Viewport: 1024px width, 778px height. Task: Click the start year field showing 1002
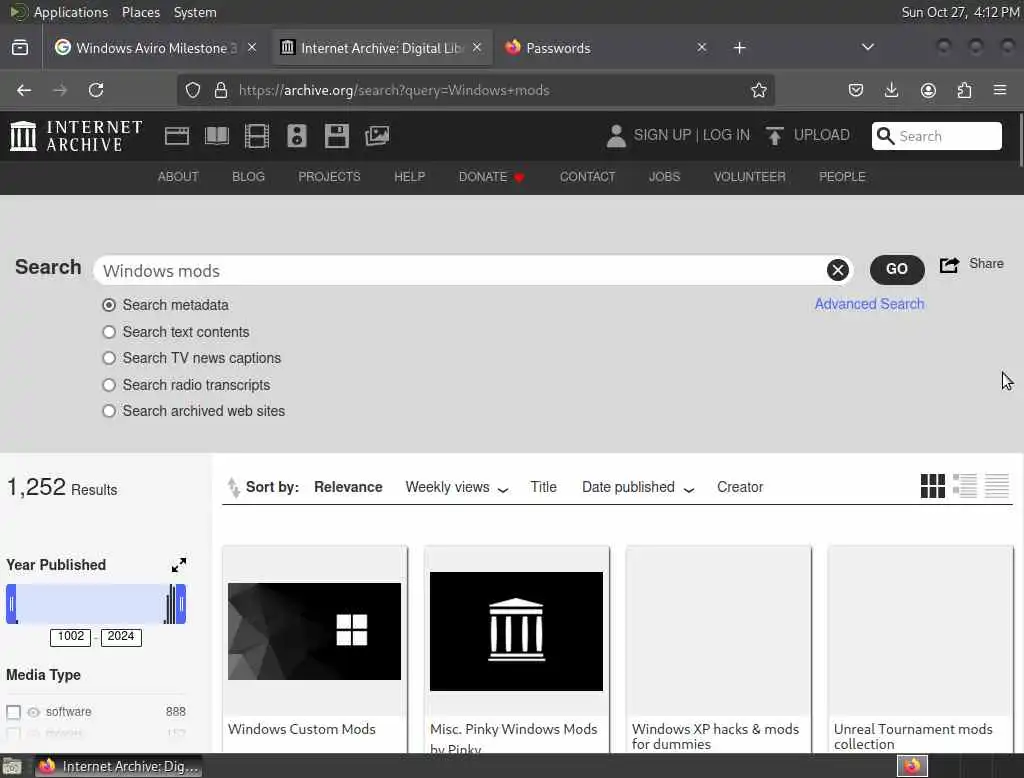point(71,637)
